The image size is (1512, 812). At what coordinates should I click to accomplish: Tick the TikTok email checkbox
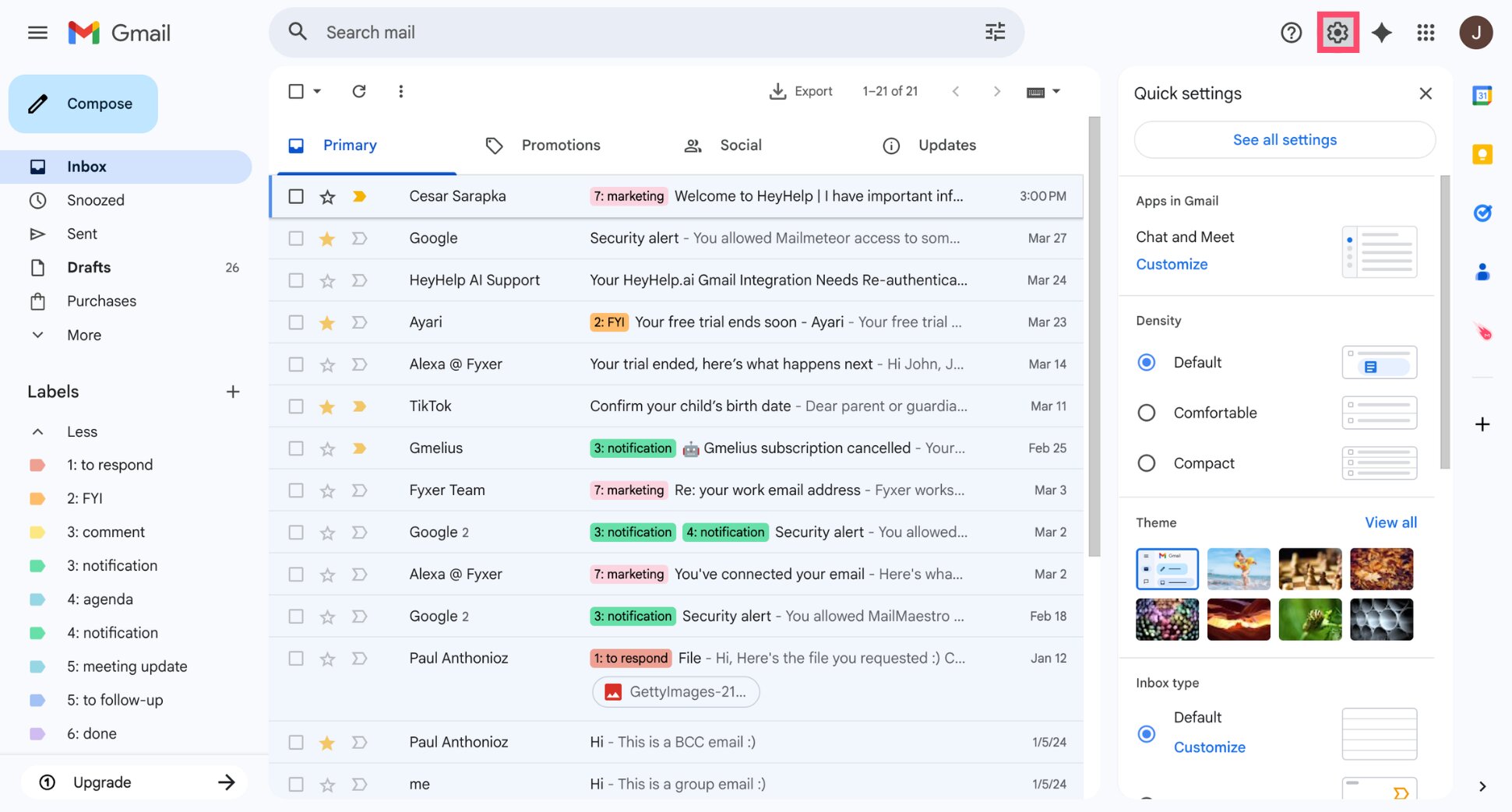pyautogui.click(x=296, y=406)
